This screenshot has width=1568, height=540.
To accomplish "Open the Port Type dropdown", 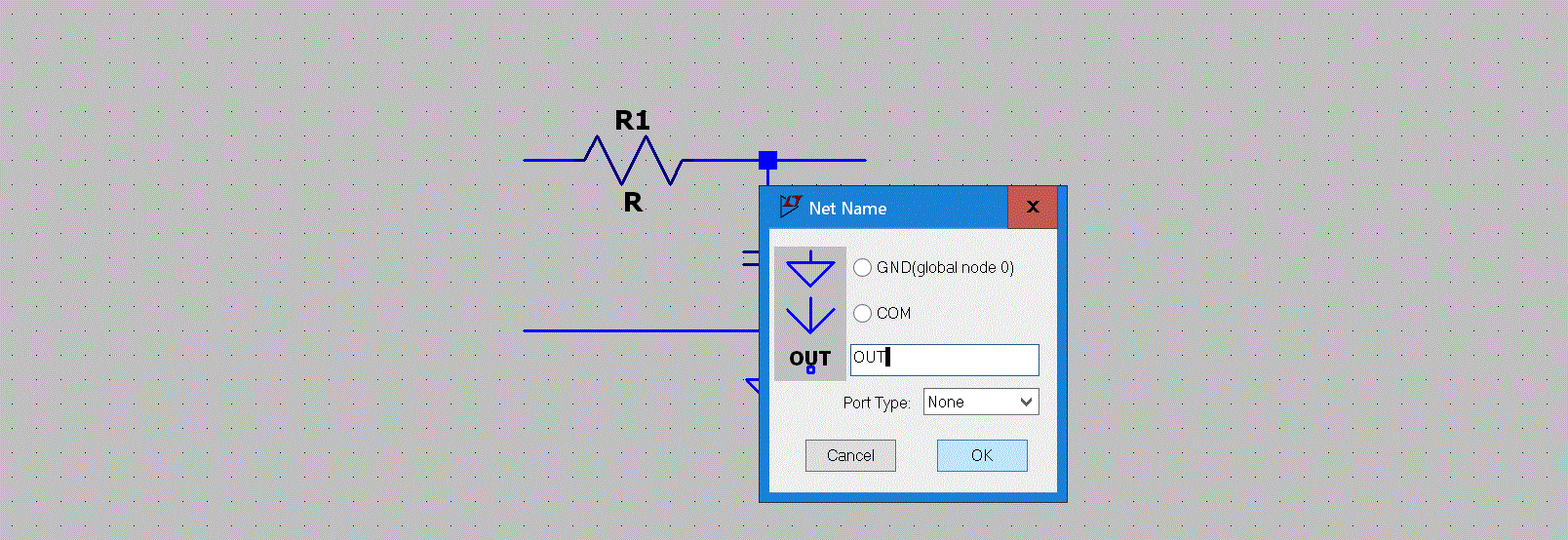I will pyautogui.click(x=980, y=402).
